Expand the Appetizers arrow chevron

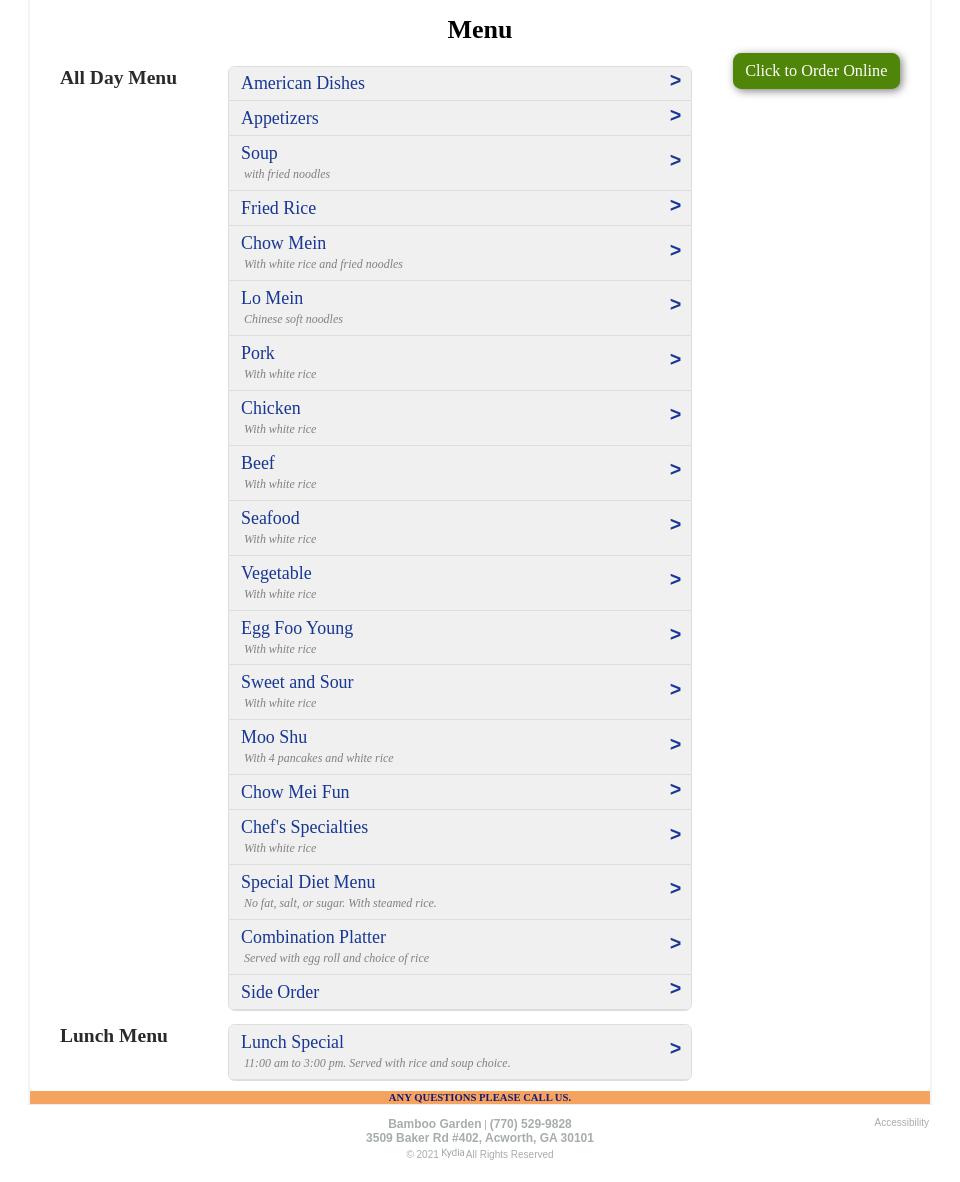(675, 116)
